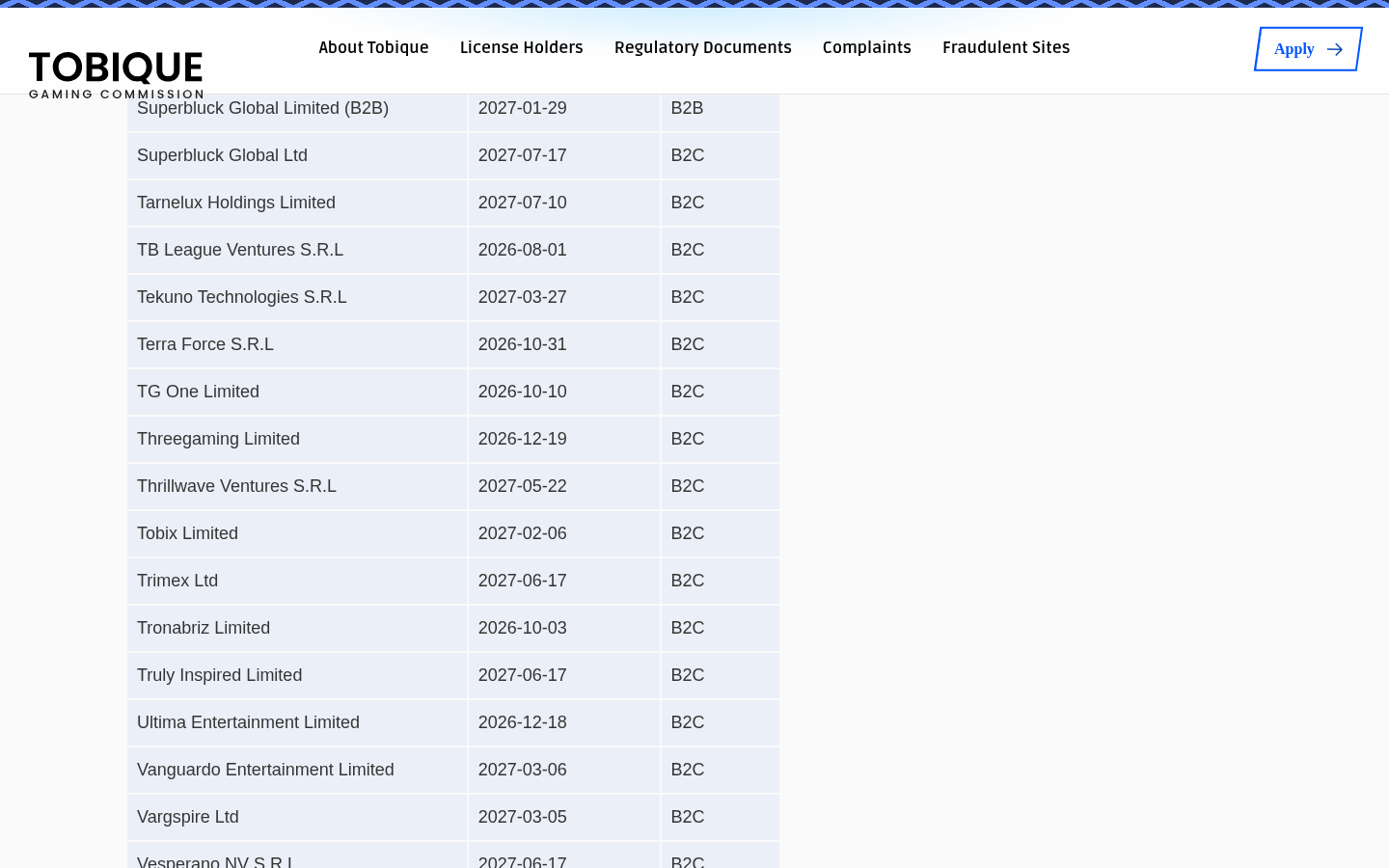1389x868 pixels.
Task: Click the Tobique Gaming Commission logo
Action: [x=116, y=75]
